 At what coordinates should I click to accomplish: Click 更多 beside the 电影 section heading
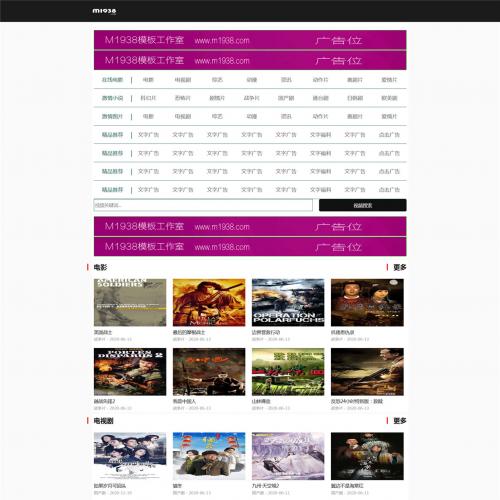(400, 267)
